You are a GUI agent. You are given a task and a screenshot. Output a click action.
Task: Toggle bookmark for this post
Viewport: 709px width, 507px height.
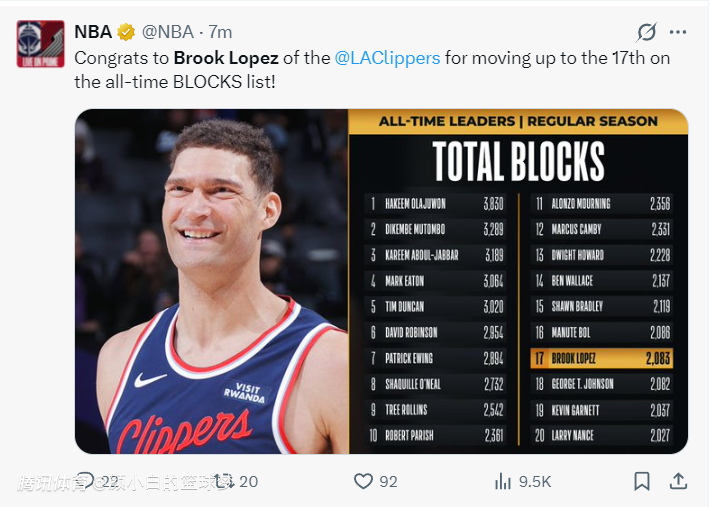coord(642,481)
